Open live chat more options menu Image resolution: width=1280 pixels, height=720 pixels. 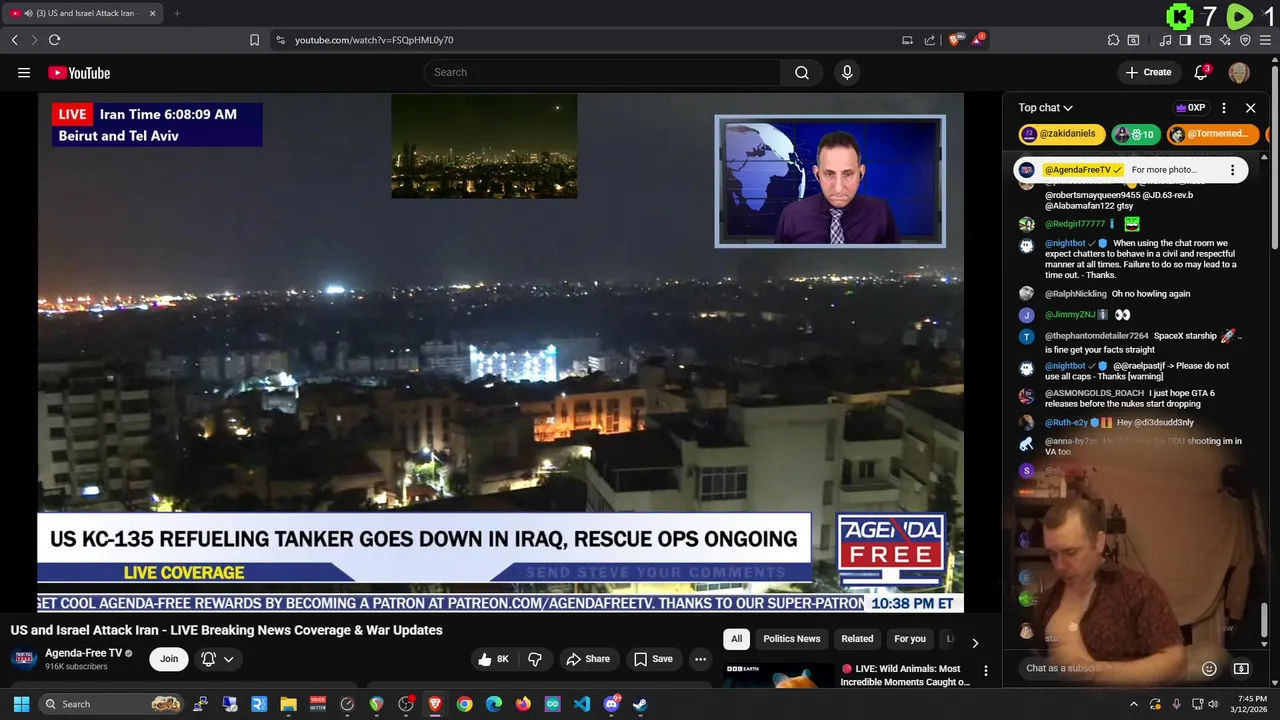[x=1224, y=108]
